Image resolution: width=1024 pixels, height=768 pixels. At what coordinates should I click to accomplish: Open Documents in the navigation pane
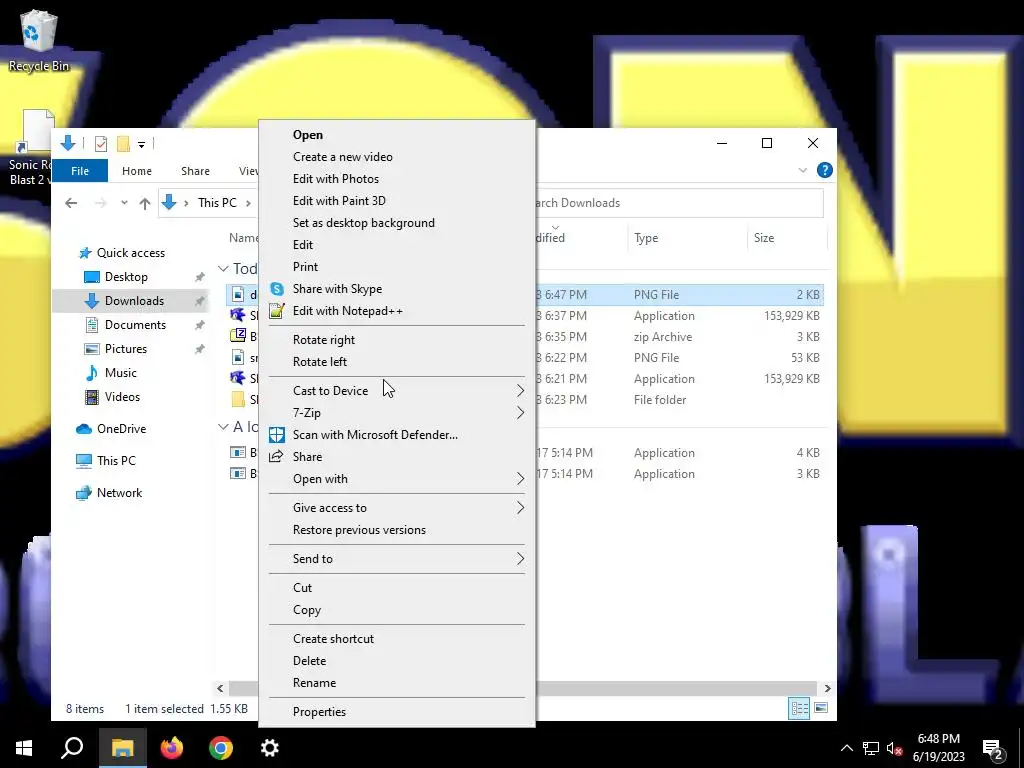(135, 325)
